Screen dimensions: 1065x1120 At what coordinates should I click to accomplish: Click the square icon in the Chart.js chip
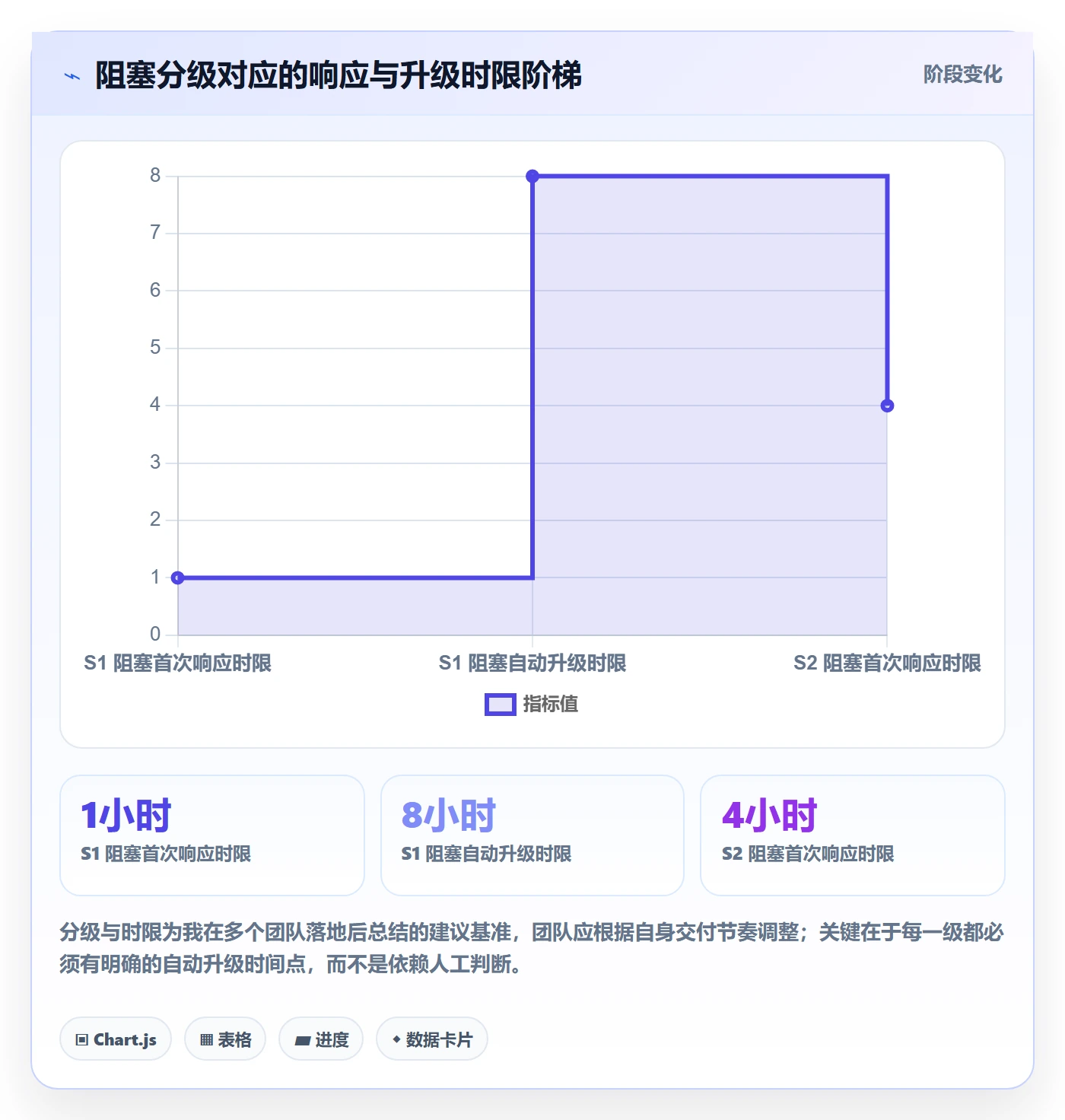(82, 1040)
